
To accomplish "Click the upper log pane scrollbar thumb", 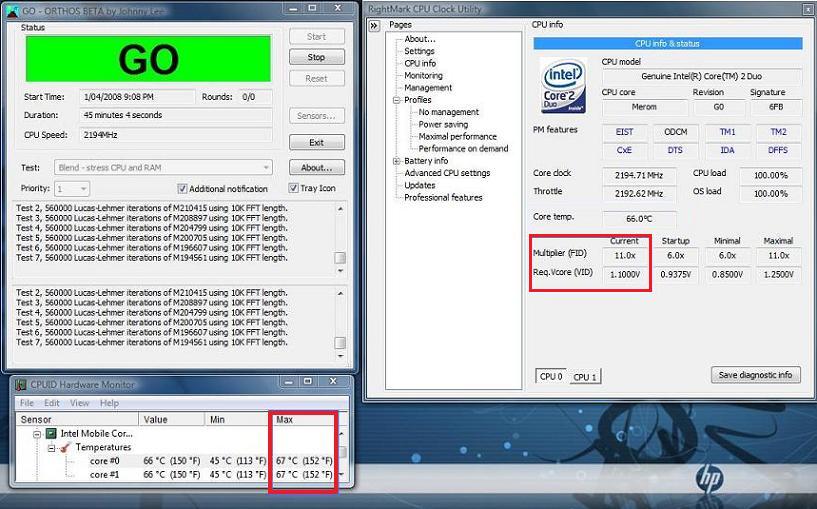I will (340, 258).
